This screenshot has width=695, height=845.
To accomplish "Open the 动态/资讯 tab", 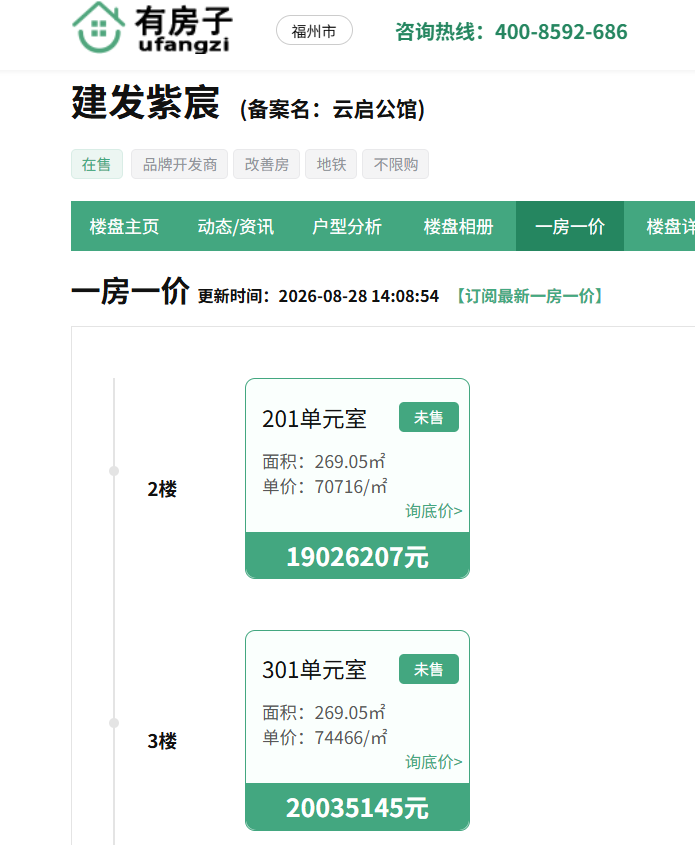I will click(x=235, y=226).
